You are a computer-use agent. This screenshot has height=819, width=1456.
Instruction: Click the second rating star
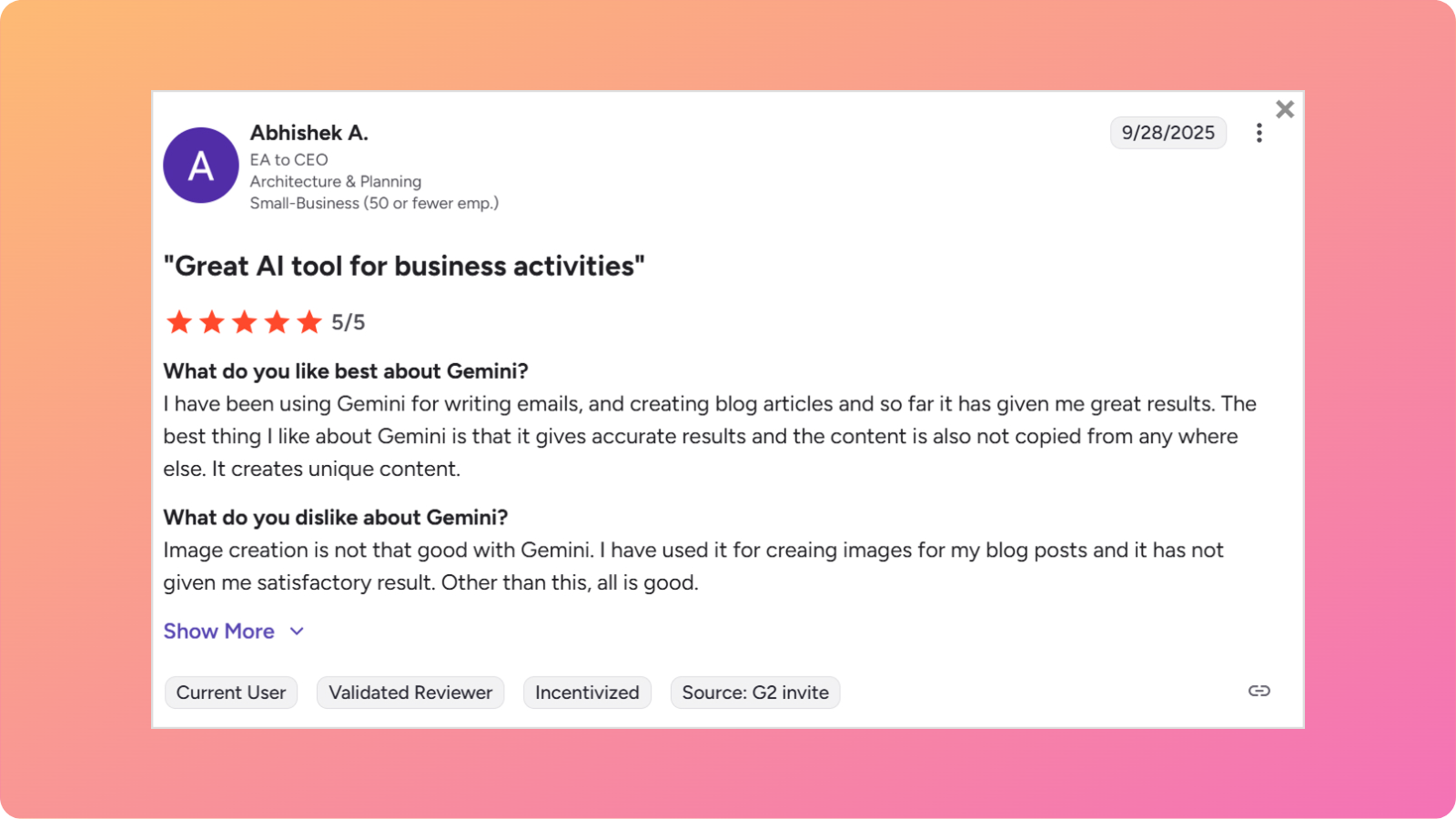click(212, 321)
